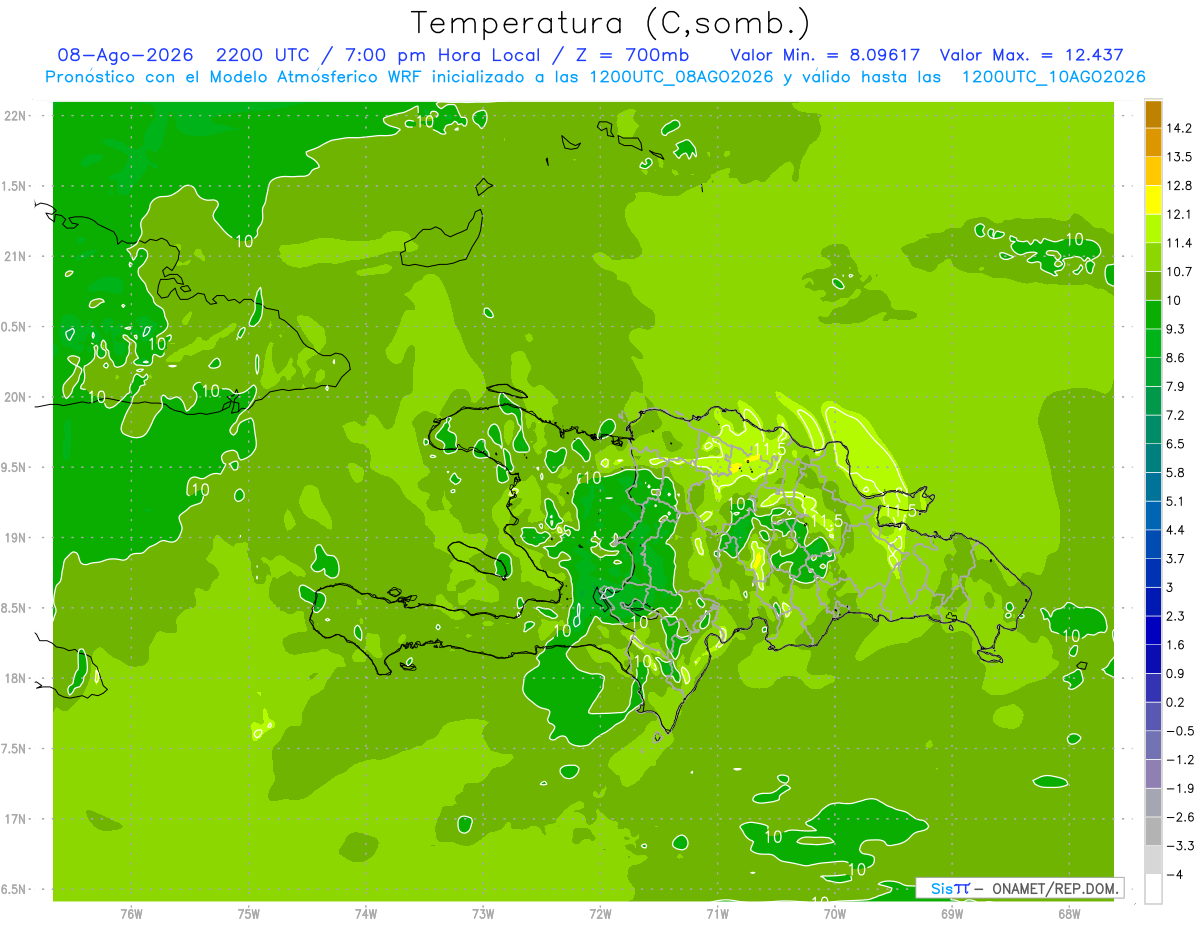This screenshot has width=1200, height=927.
Task: Click the '13.5' color bar value
Action: coord(1180,157)
